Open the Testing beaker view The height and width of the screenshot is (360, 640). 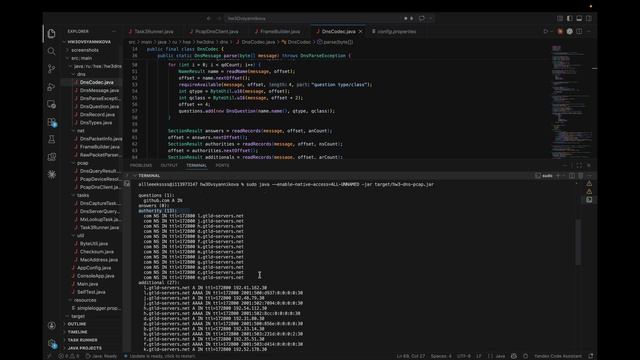coord(51,140)
